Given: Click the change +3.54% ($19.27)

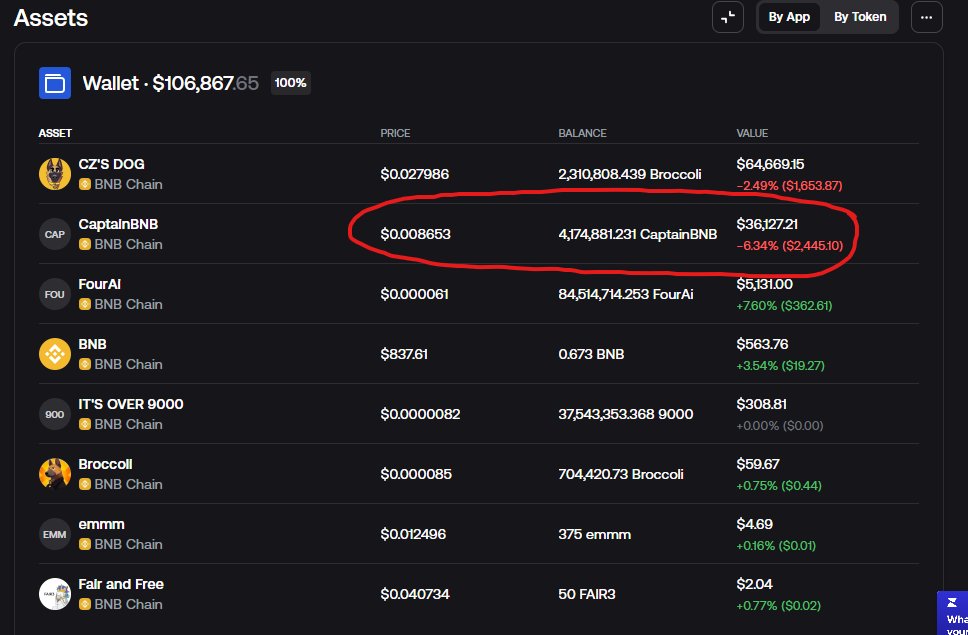Looking at the screenshot, I should (x=780, y=365).
